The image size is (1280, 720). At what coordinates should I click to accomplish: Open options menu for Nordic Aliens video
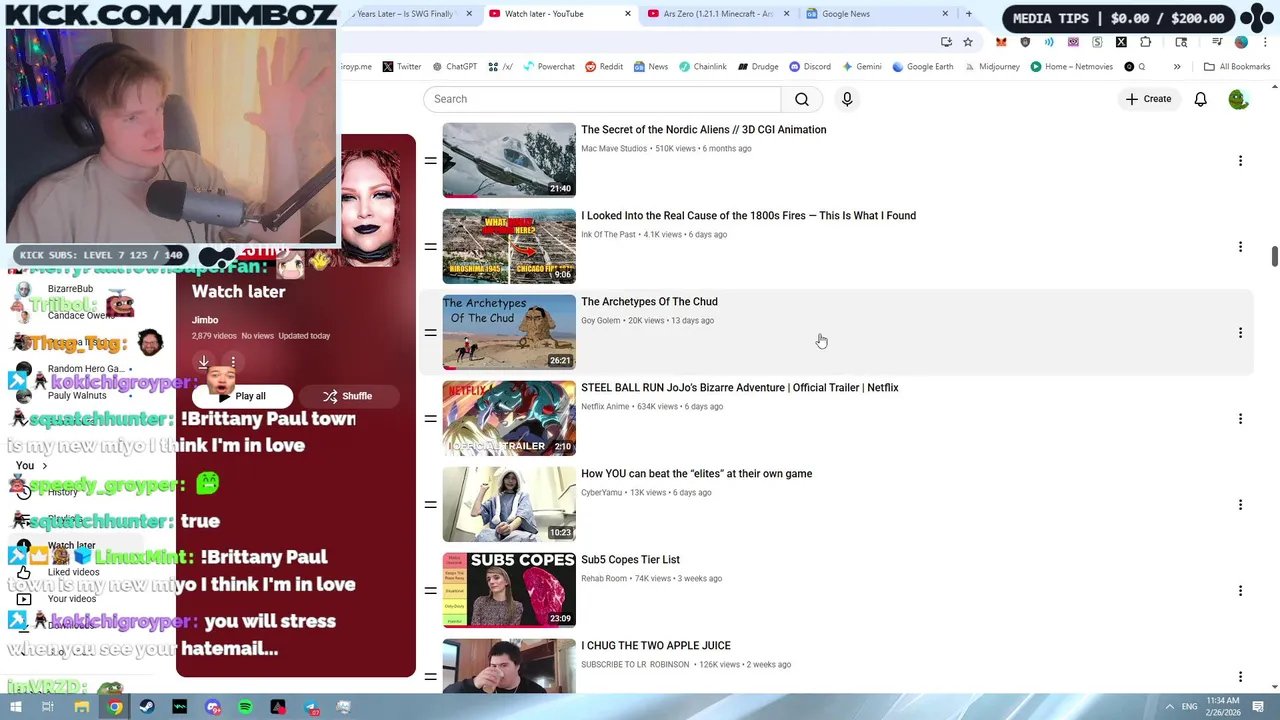point(1240,161)
